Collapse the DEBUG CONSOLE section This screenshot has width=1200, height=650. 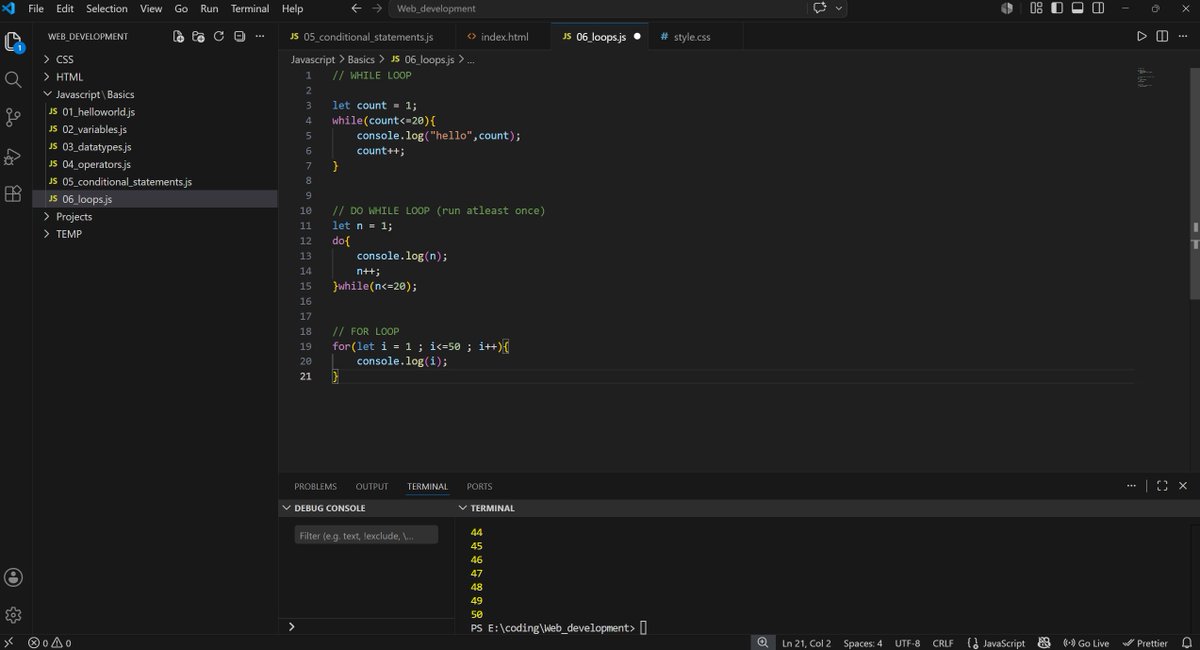[287, 508]
